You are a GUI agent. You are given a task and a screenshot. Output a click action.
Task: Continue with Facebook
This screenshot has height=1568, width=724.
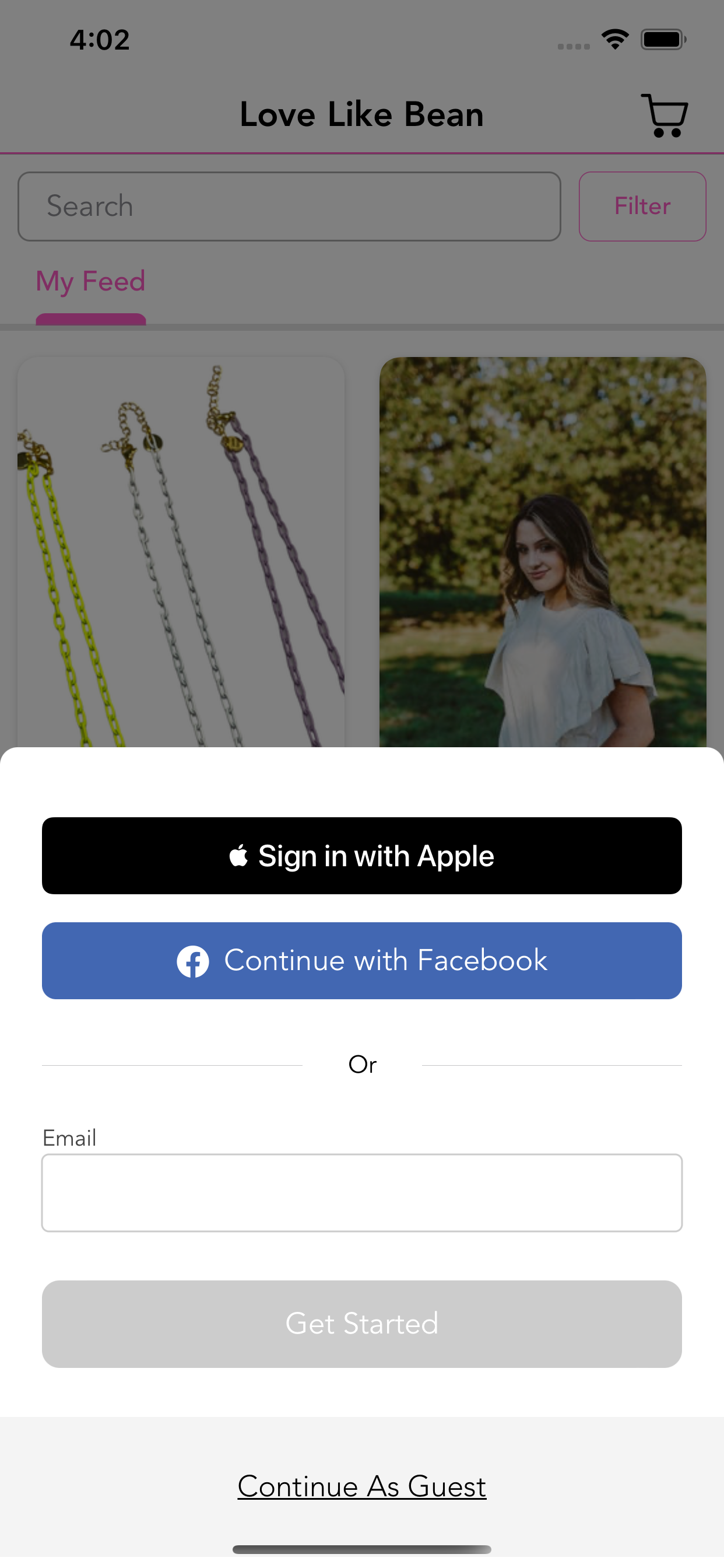(x=362, y=961)
